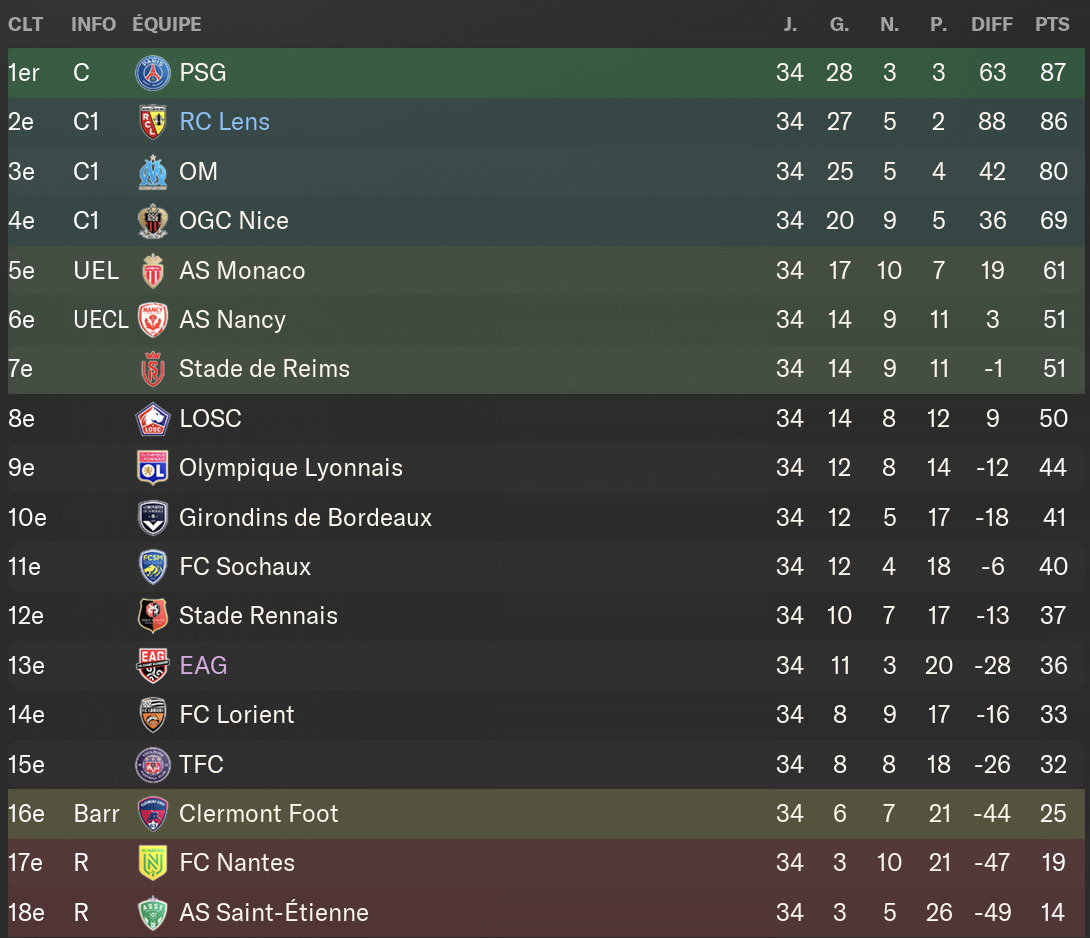Screen dimensions: 1090x938
Task: Click the FC Sochaux team name
Action: pos(246,567)
